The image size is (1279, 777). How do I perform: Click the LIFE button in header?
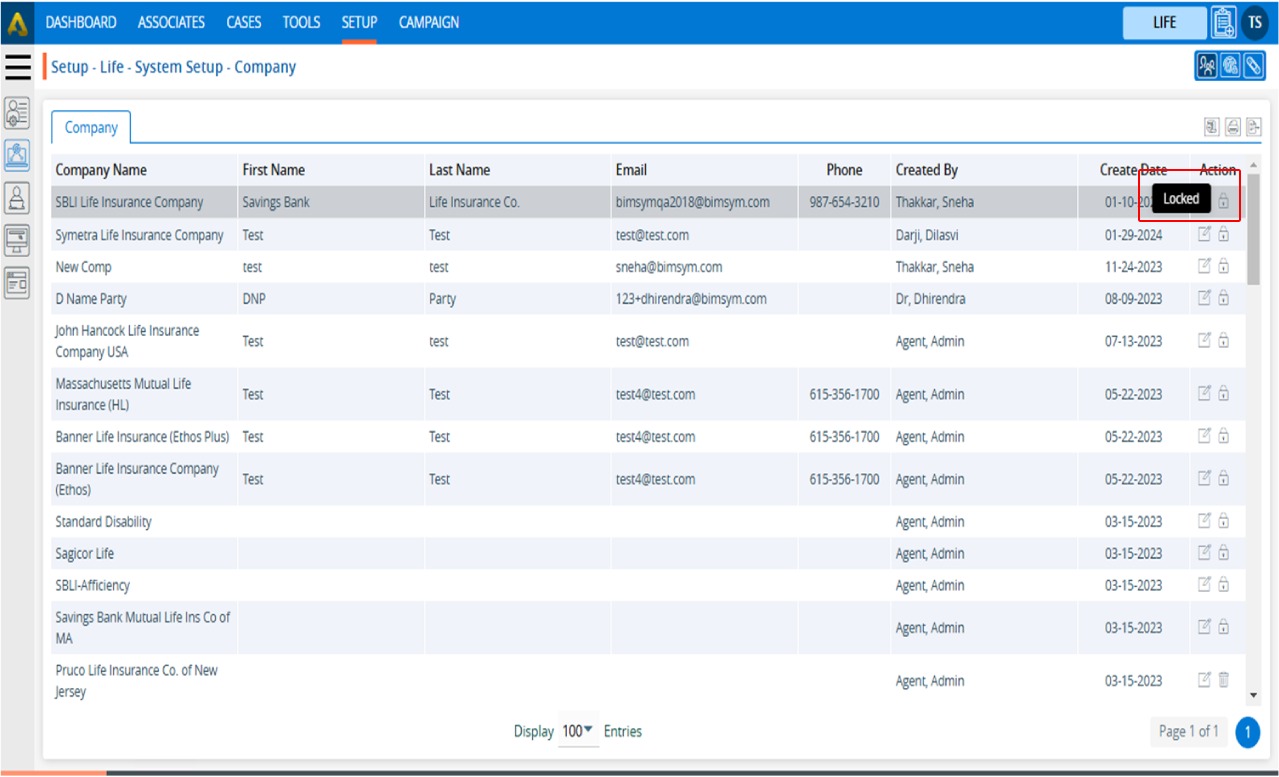click(1164, 22)
